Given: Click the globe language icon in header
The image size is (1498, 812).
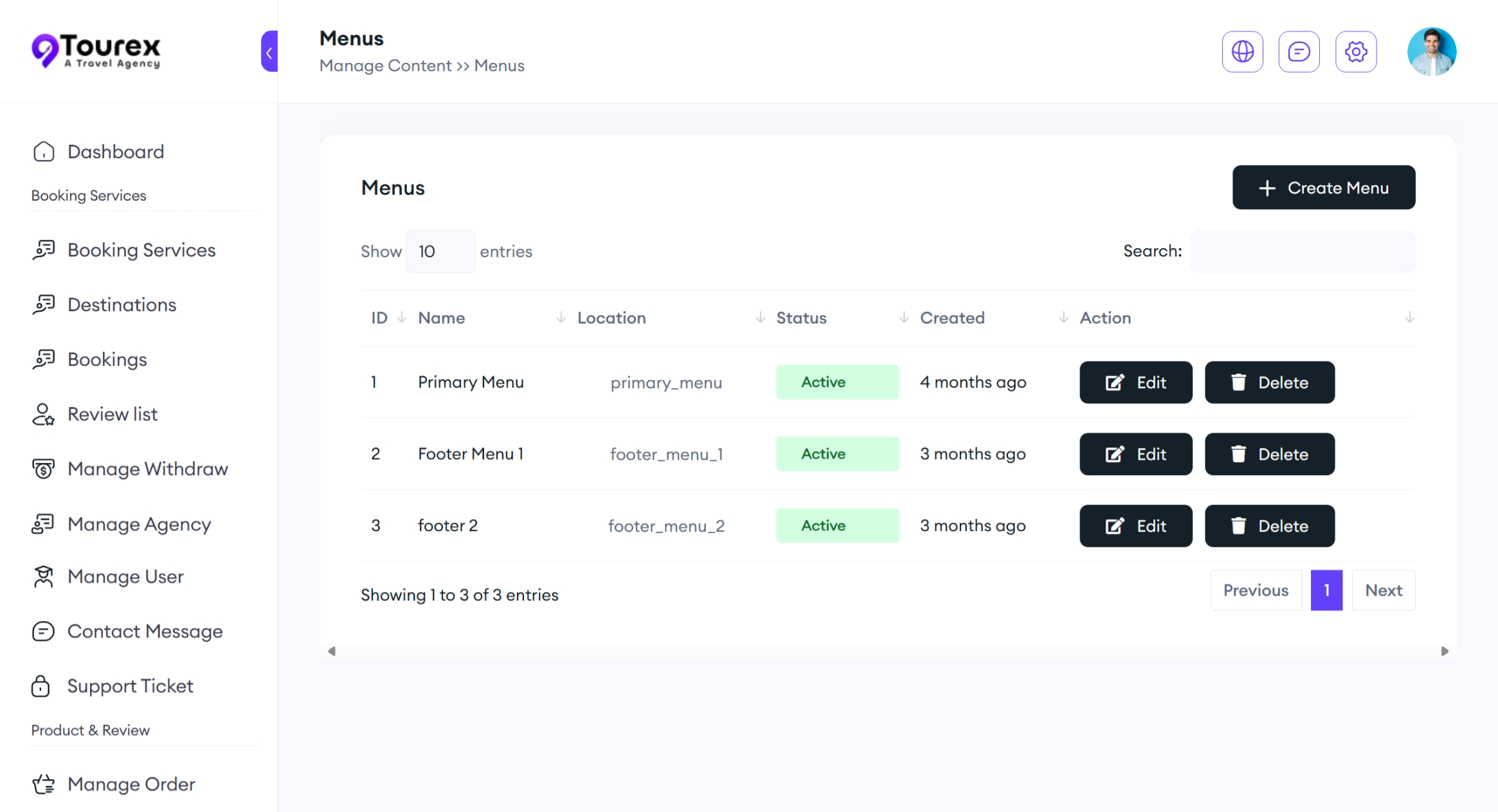Looking at the screenshot, I should (x=1242, y=51).
